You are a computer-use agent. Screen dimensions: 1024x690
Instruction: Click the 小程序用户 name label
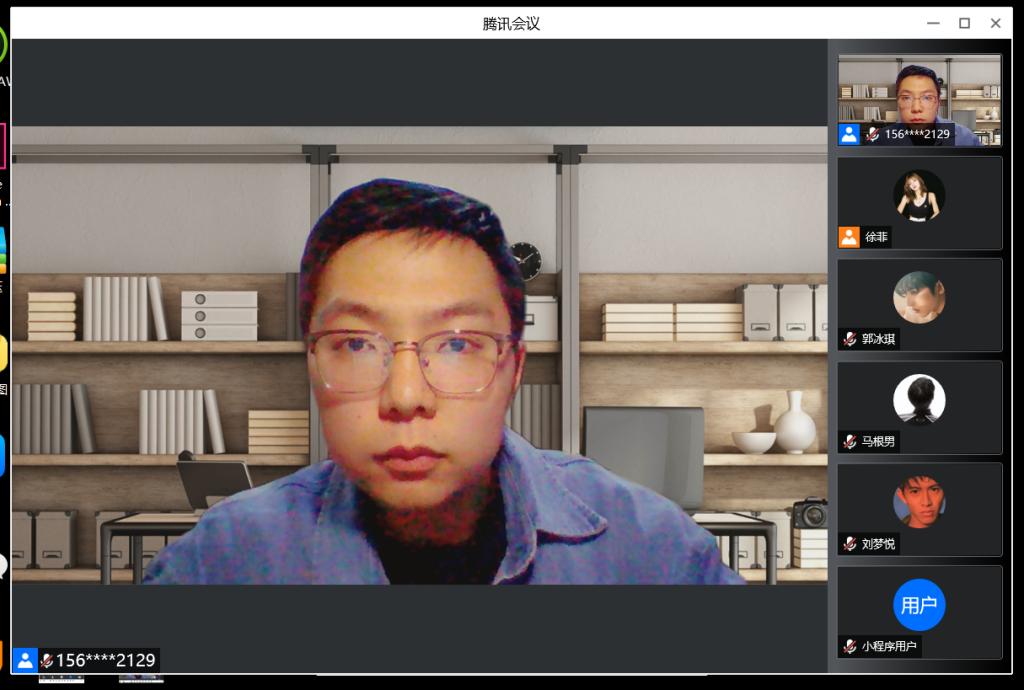(x=889, y=646)
